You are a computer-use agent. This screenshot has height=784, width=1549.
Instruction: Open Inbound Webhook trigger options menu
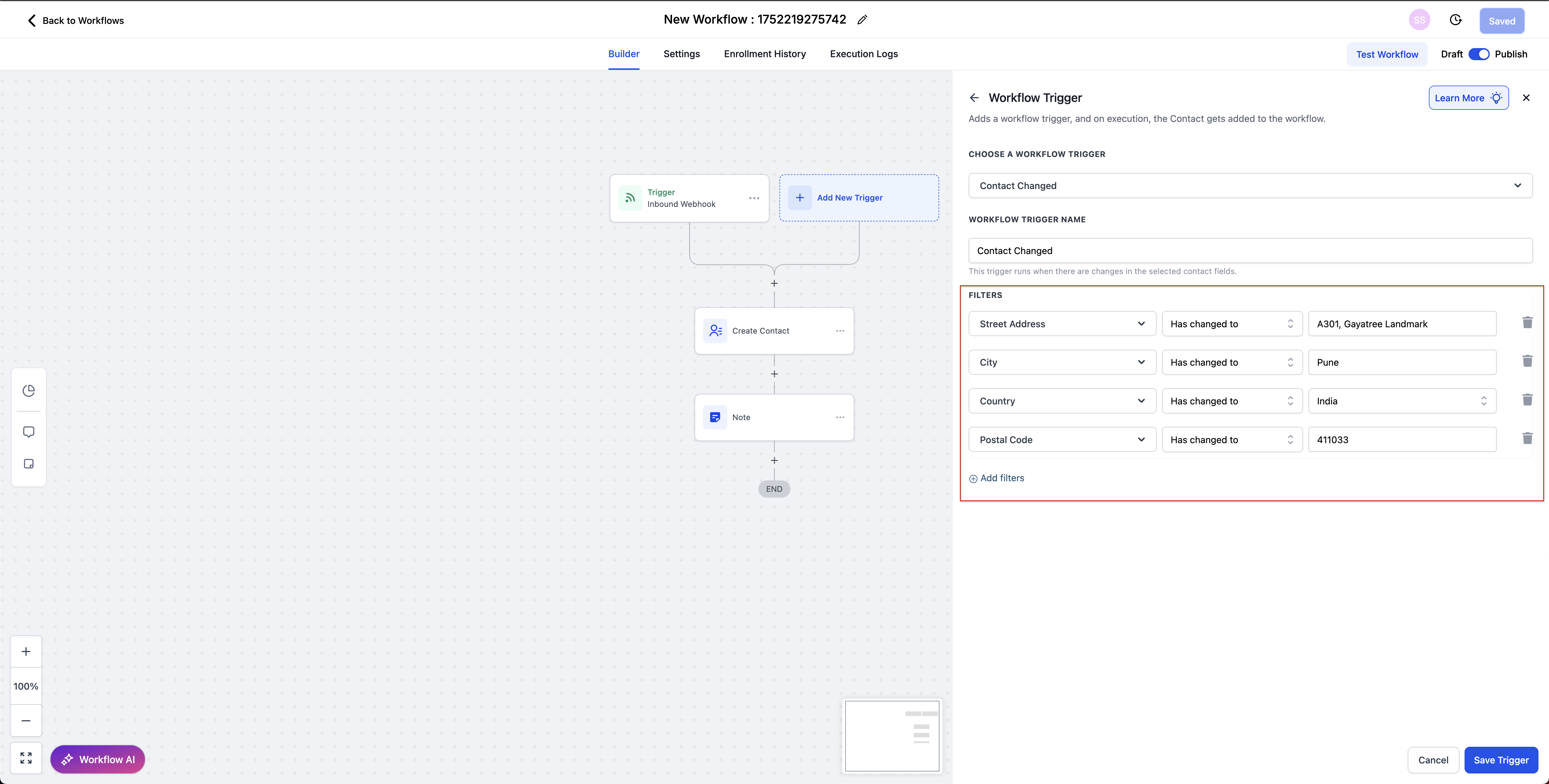tap(754, 198)
